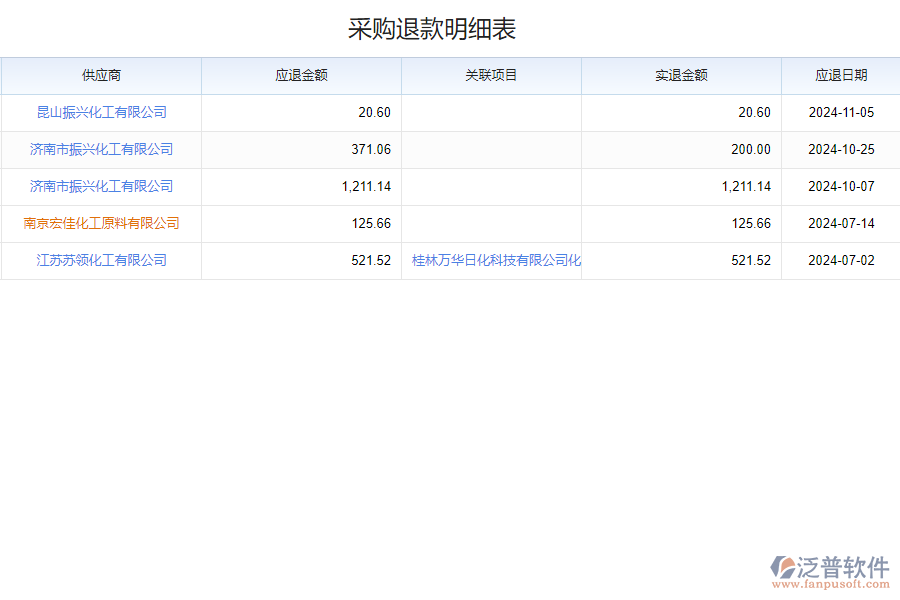Select the 200.00 actual refund cell
Image resolution: width=900 pixels, height=600 pixels.
pyautogui.click(x=751, y=149)
